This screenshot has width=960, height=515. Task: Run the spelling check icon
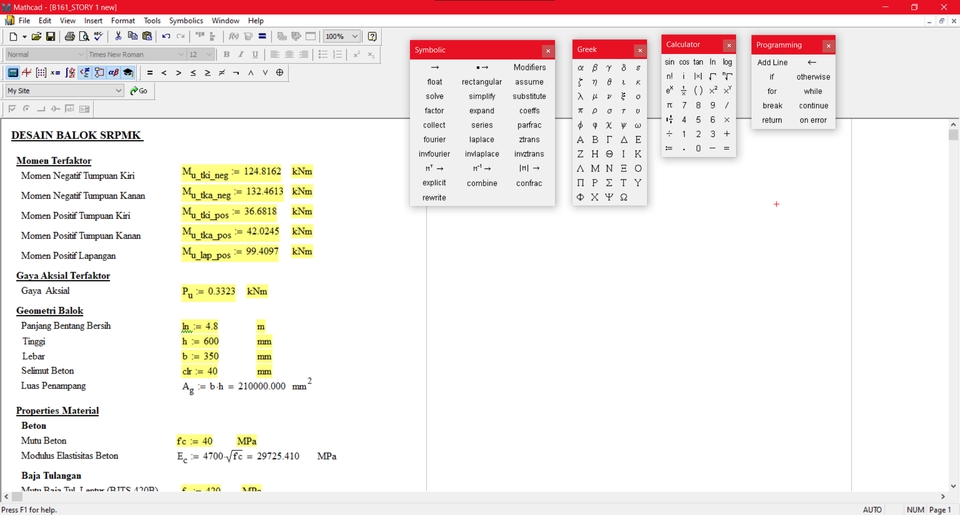point(98,37)
